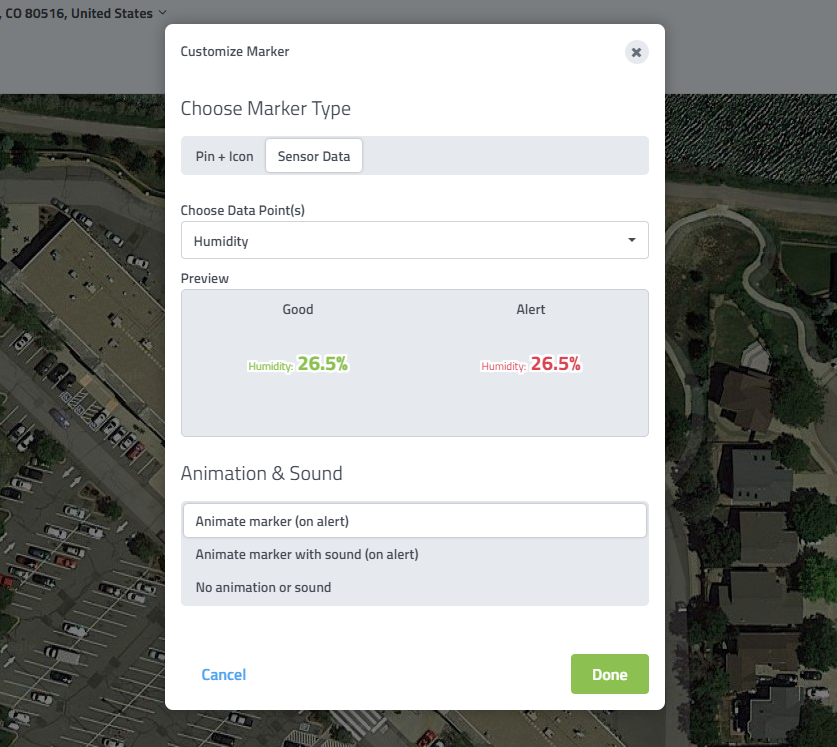Open the Choose Data Point(s) dropdown

point(414,241)
